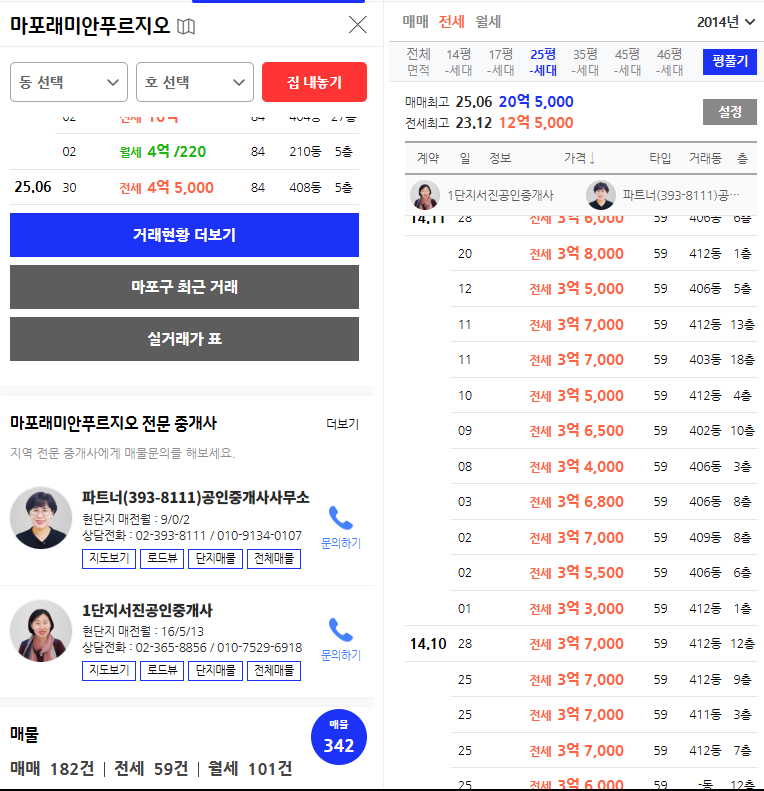Image resolution: width=764 pixels, height=791 pixels.
Task: Click the 매매최고 20억 5,000 value
Action: coord(536,101)
